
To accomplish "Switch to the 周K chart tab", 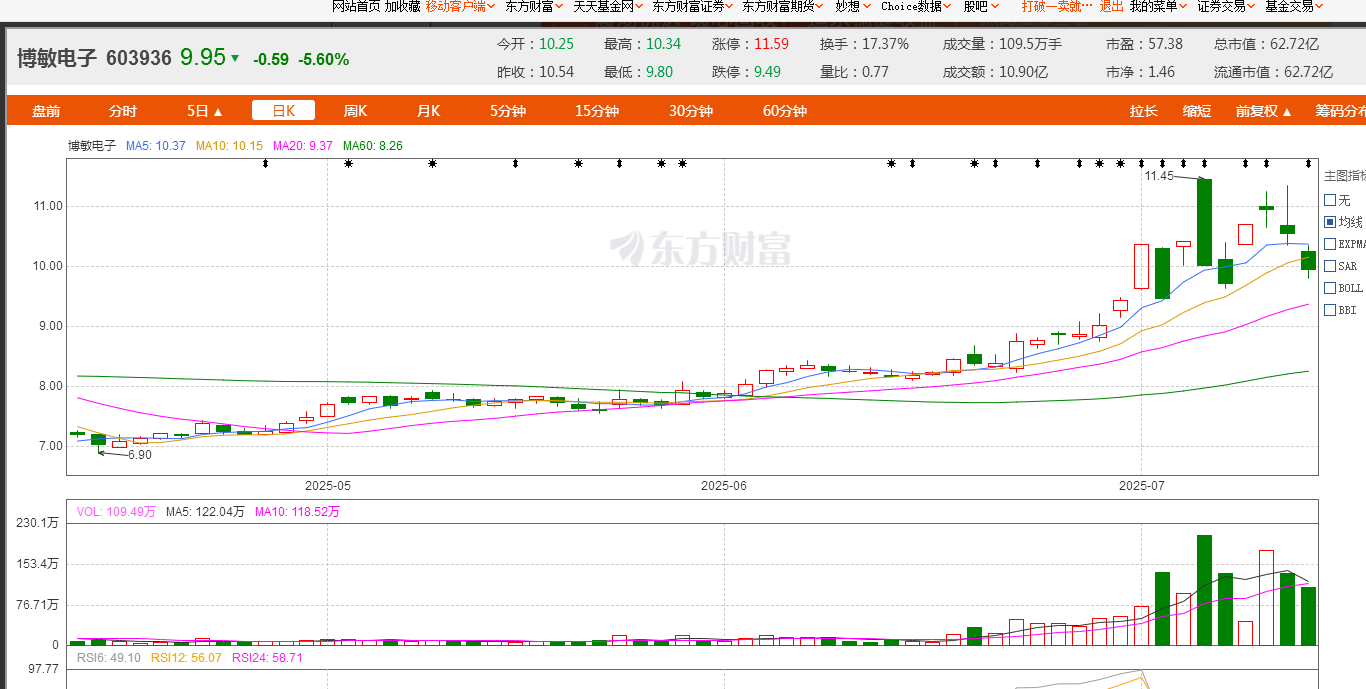I will (x=355, y=111).
